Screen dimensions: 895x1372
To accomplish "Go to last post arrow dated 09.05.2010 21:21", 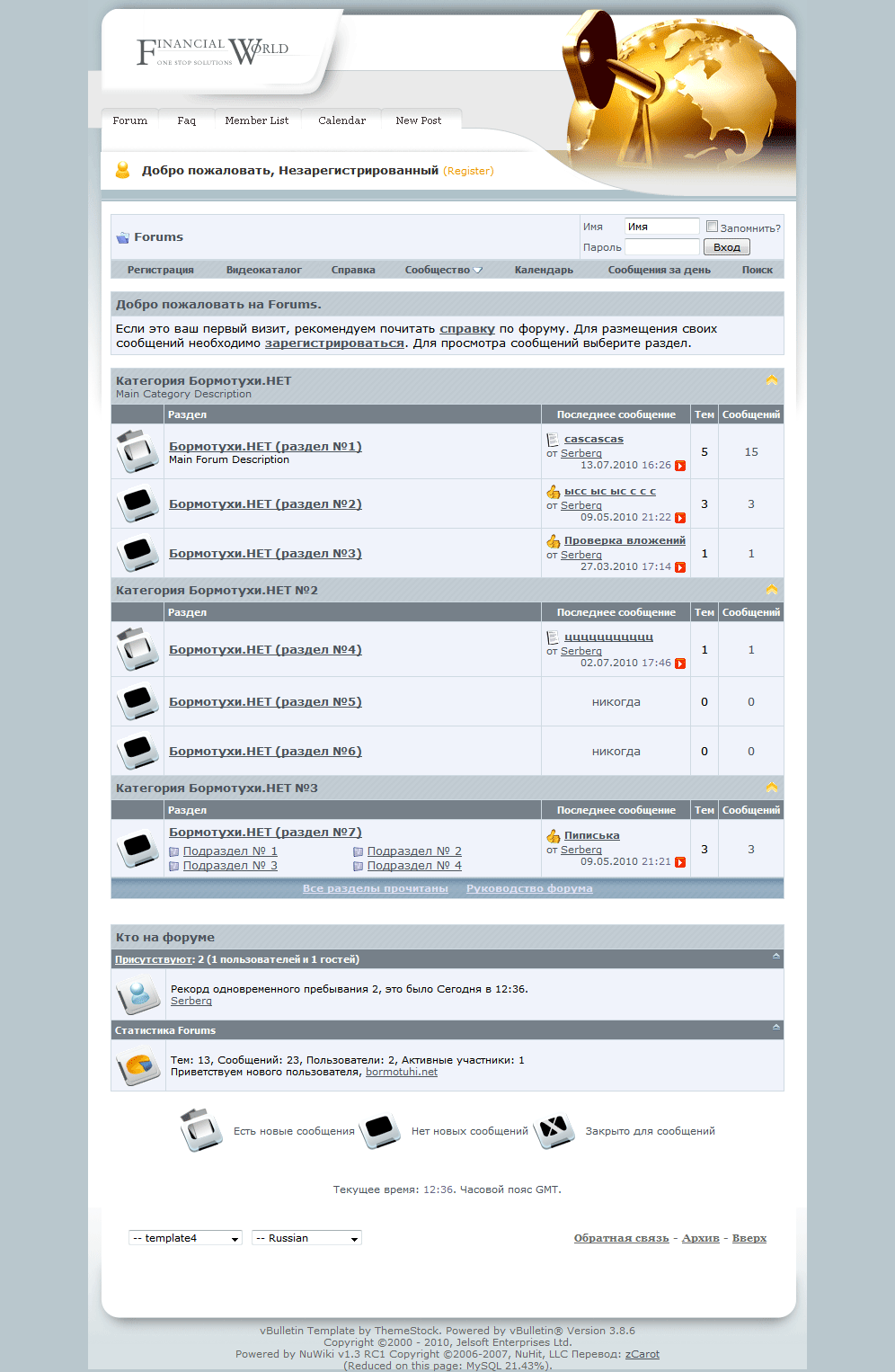I will tap(680, 862).
